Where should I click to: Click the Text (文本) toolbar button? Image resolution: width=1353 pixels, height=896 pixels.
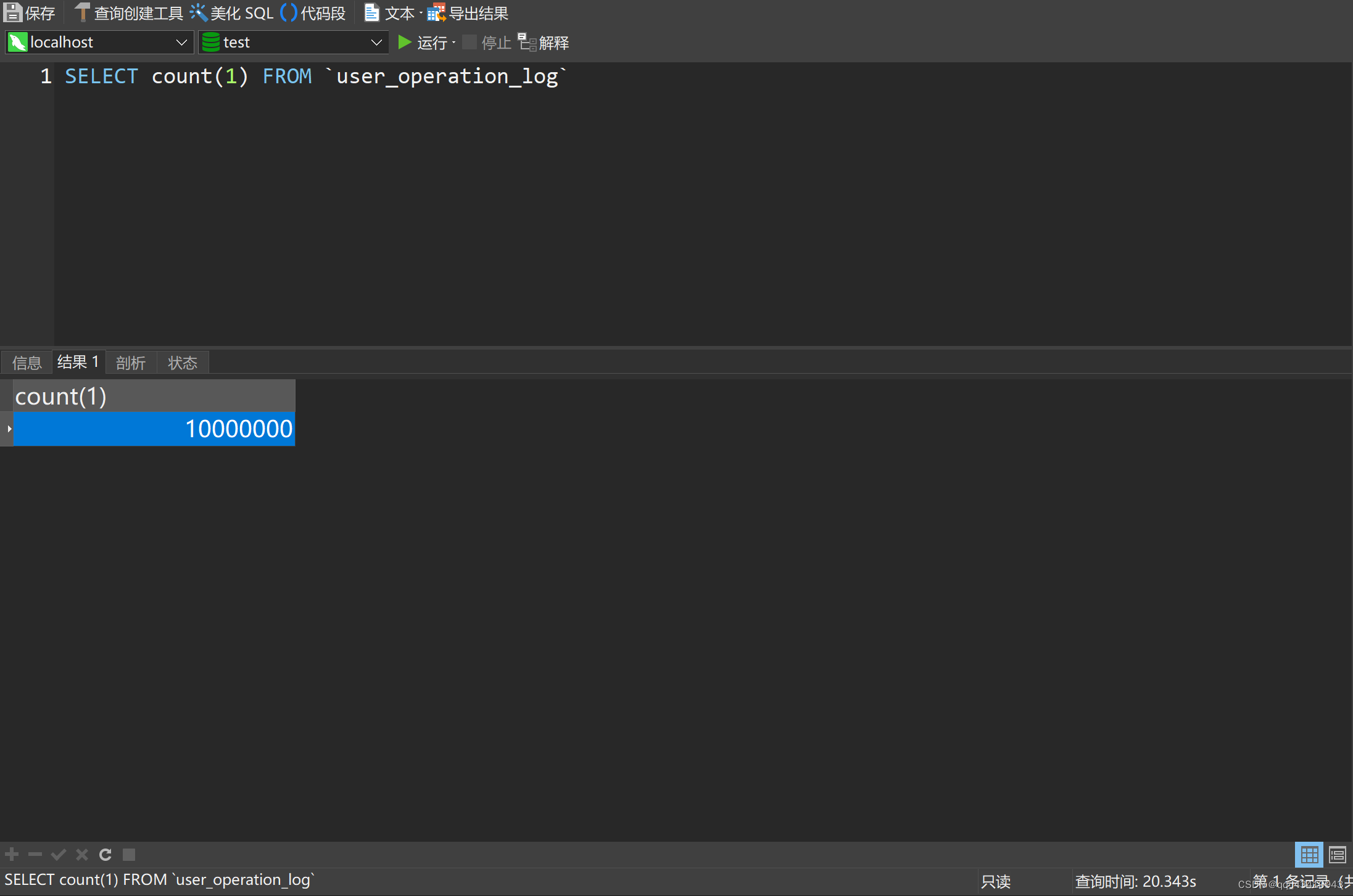click(x=389, y=13)
